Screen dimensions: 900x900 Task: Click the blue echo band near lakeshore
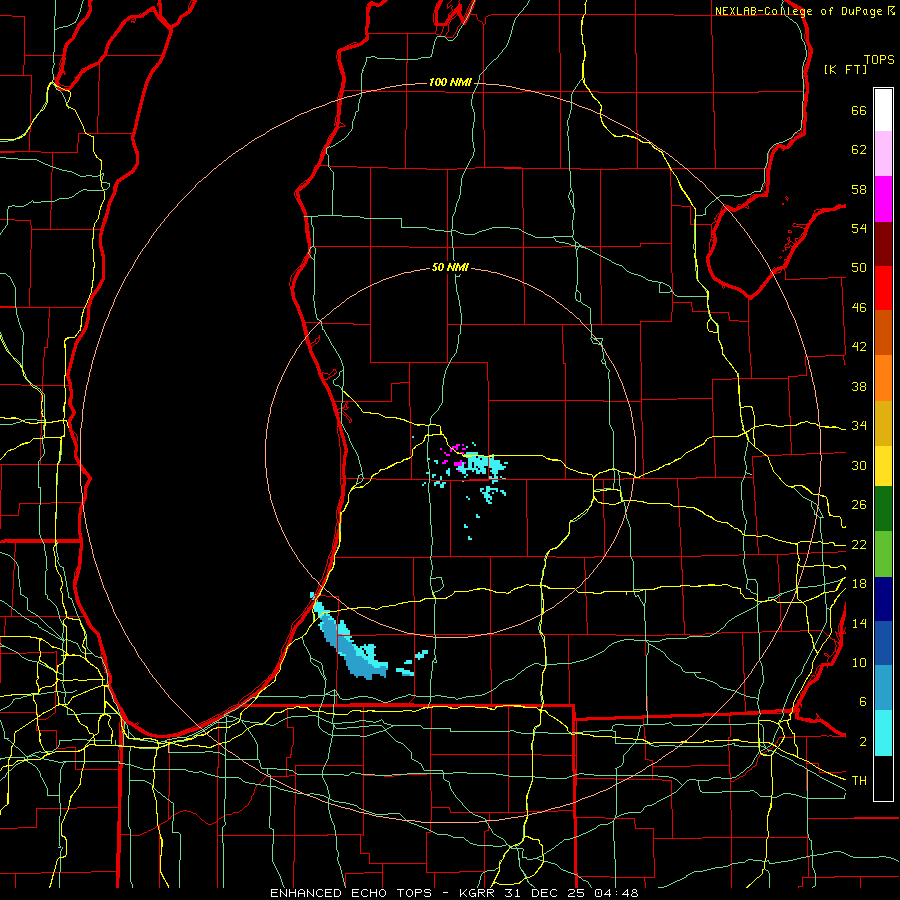[x=348, y=638]
